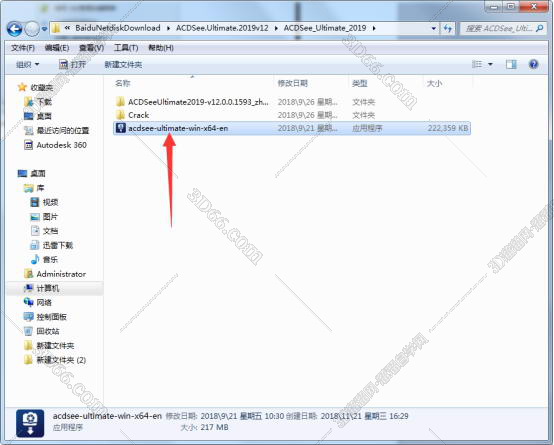Select Administrator in navigation tree
Screen dimensions: 554x445
[x=61, y=274]
